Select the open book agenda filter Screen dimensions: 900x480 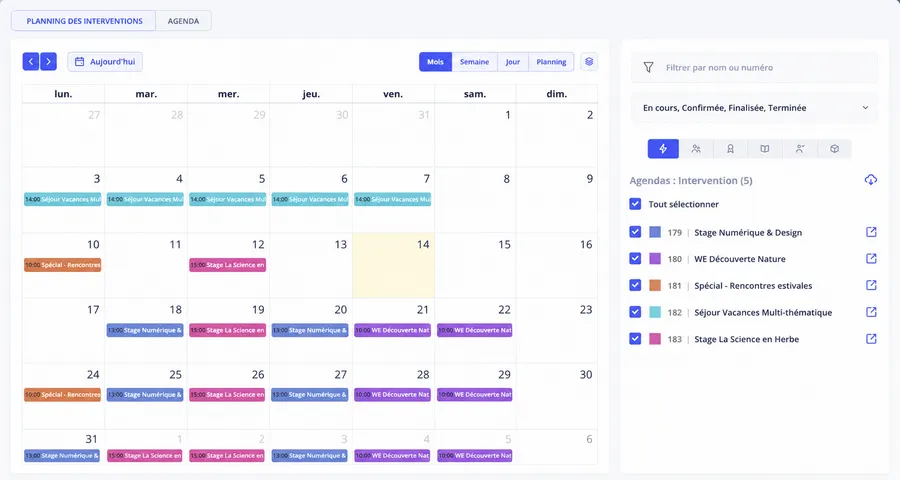tap(765, 149)
